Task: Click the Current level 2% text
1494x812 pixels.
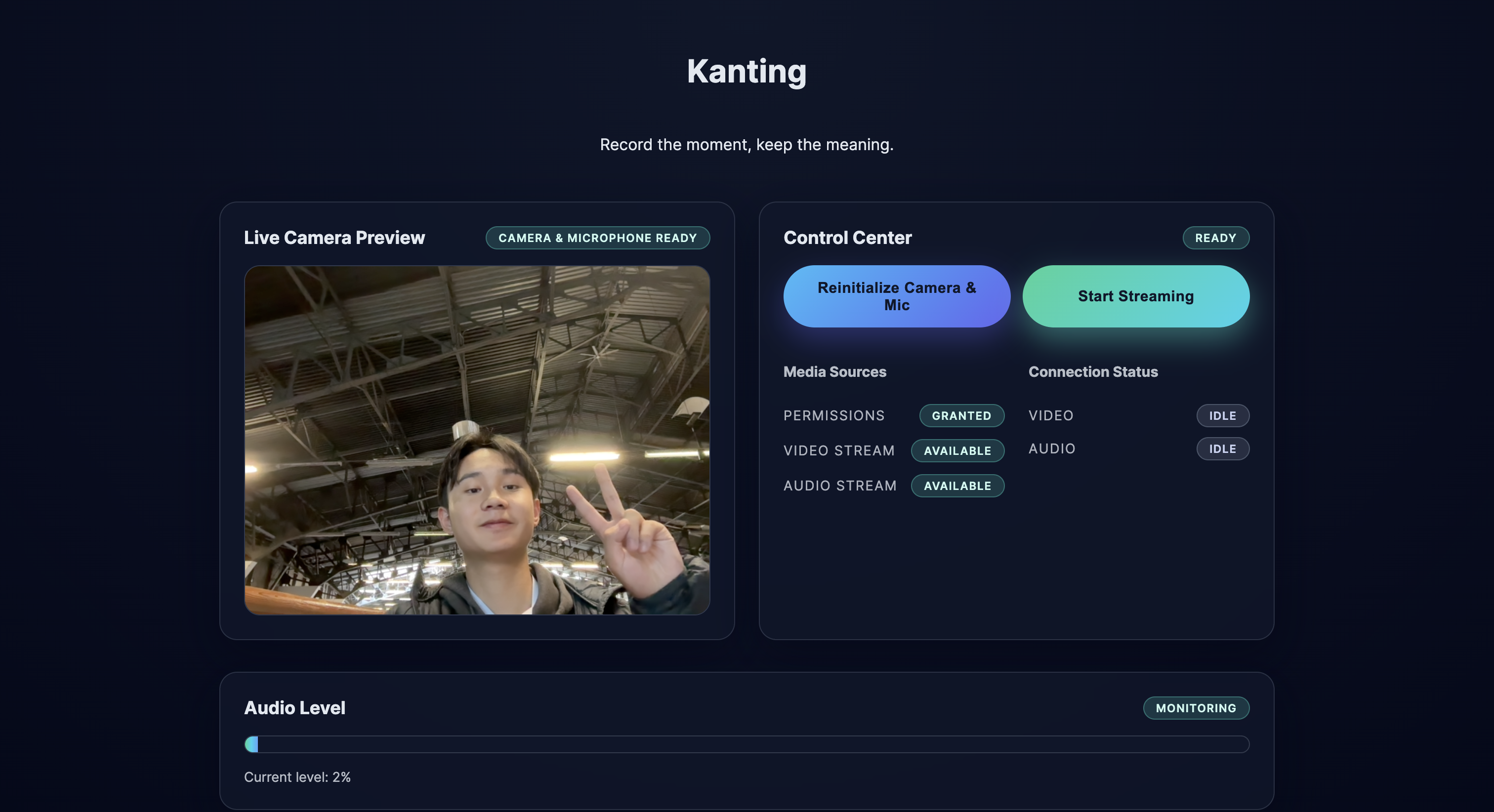Action: [x=297, y=776]
